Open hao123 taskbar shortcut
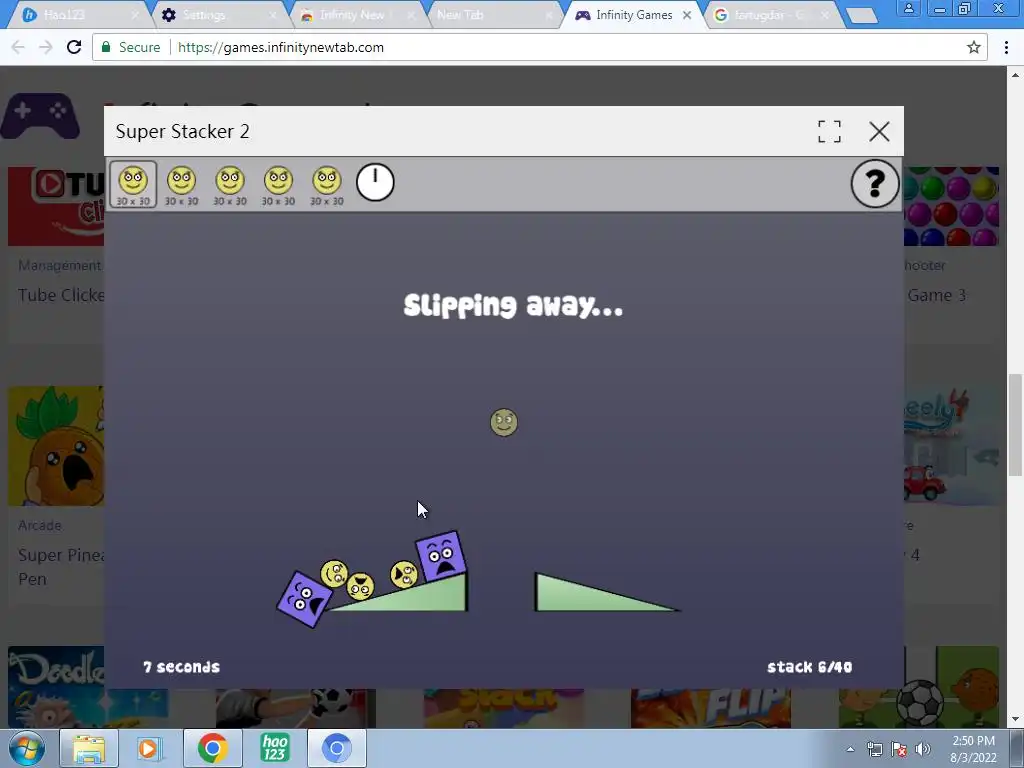Screen dimensions: 1024x768 point(274,748)
